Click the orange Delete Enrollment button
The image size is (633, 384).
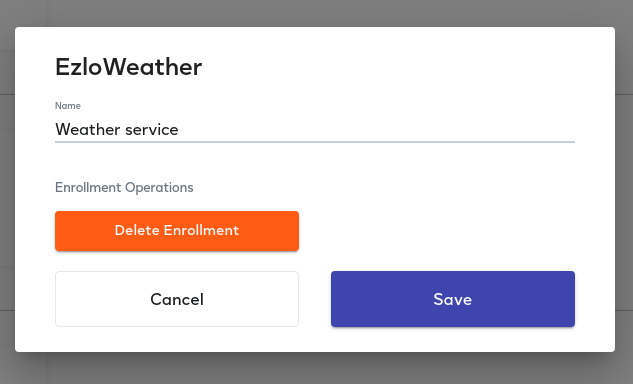[177, 231]
